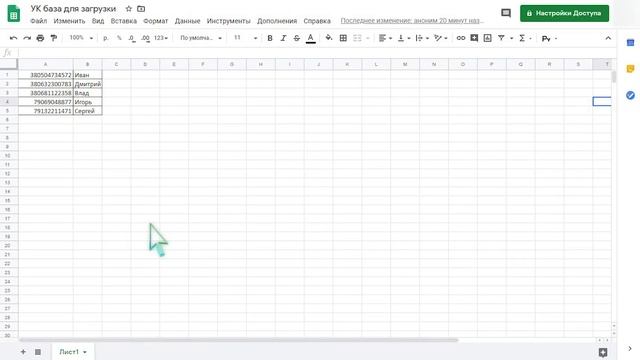Toggle bold formatting
The image size is (640, 360).
tap(270, 38)
